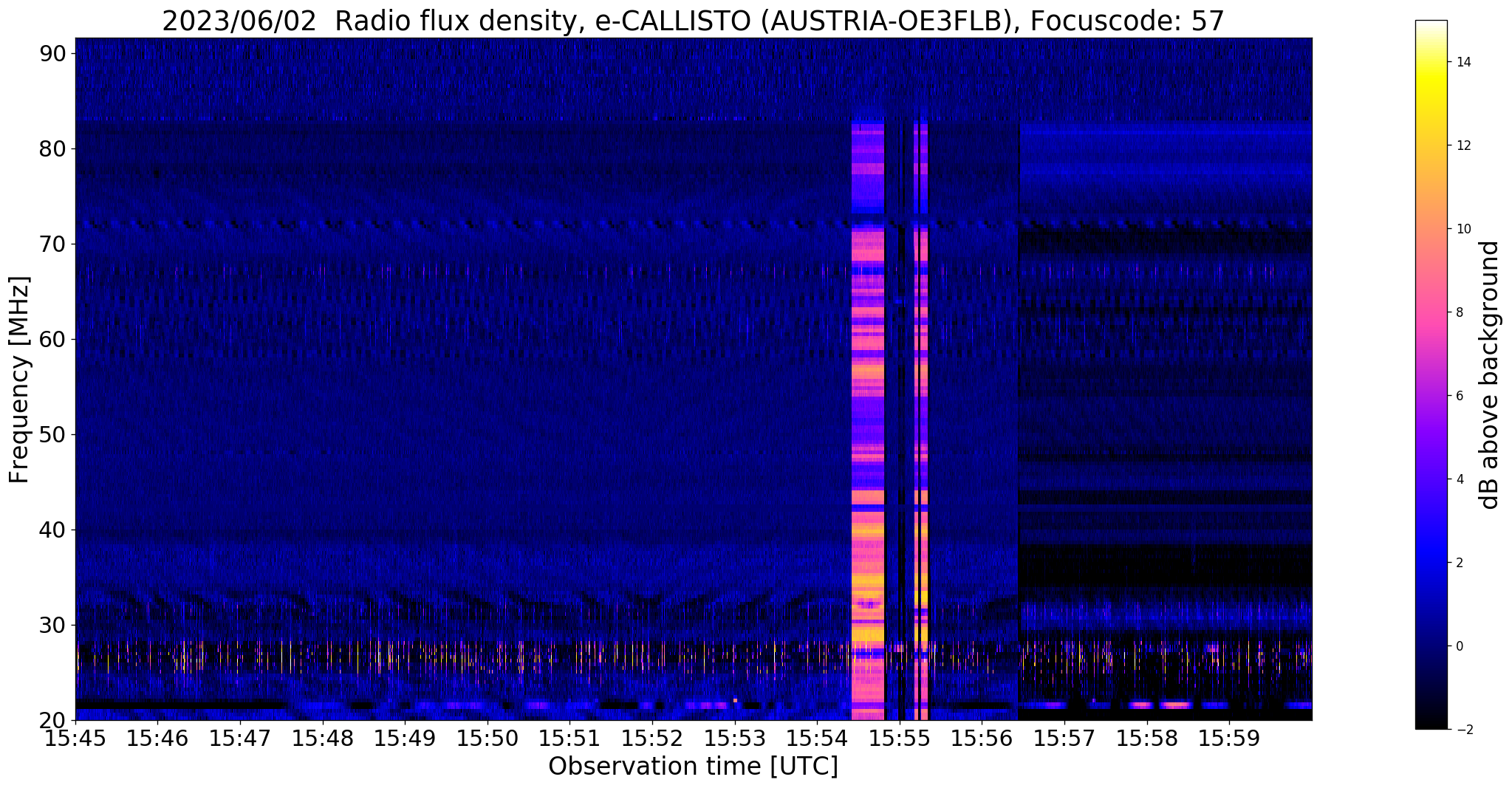The height and width of the screenshot is (788, 1512).
Task: Click the 15:57 time tick label
Action: (1064, 737)
